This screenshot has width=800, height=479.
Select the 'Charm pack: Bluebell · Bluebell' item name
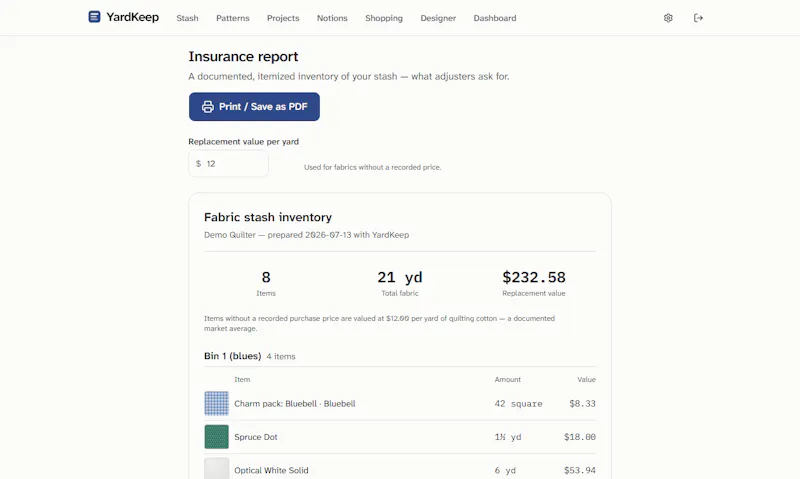pos(295,404)
